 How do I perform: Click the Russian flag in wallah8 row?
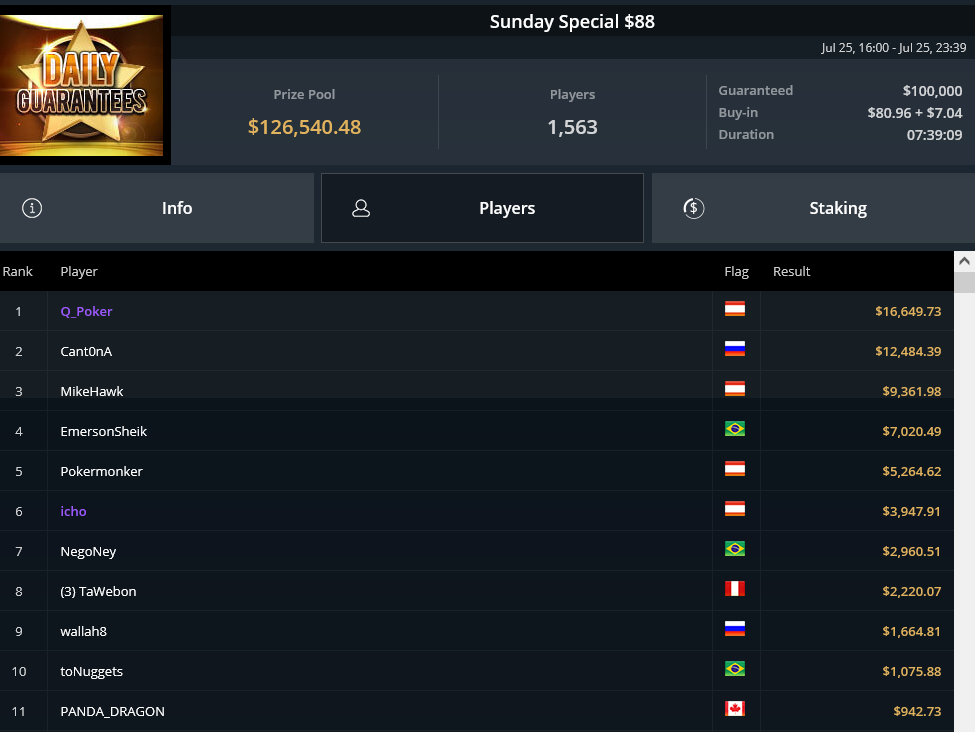coord(734,629)
